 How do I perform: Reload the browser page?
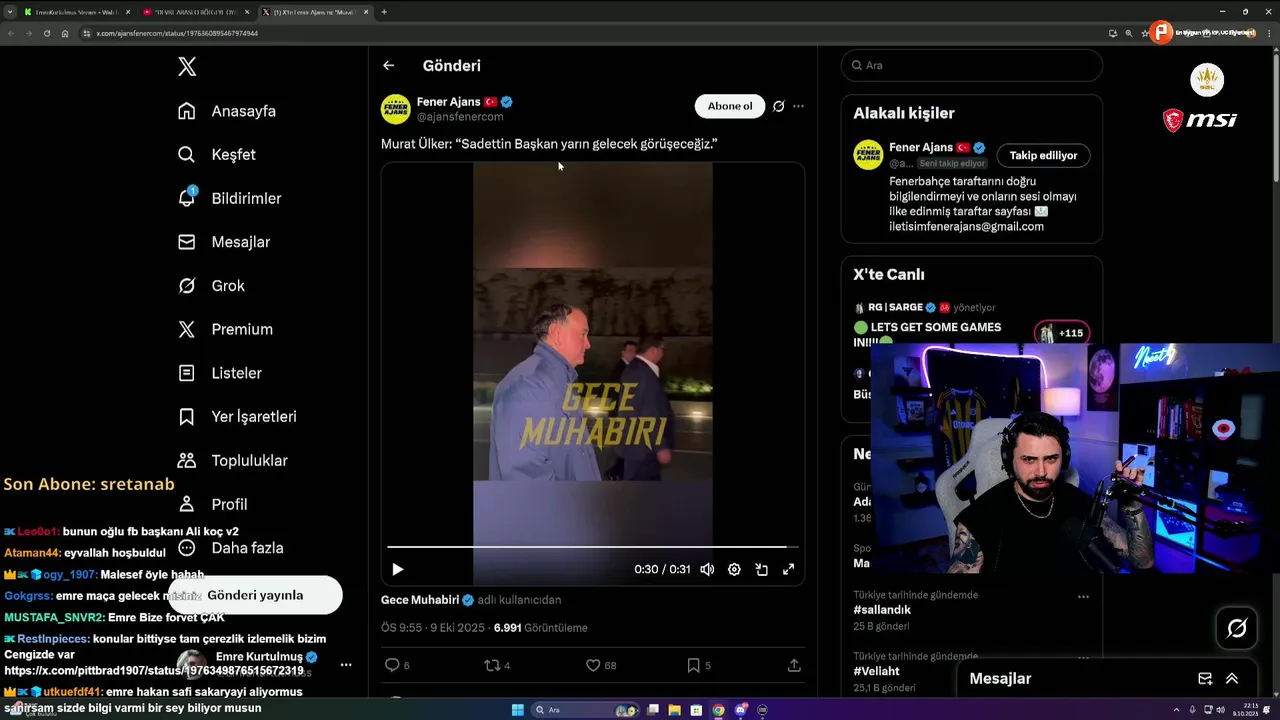(x=46, y=33)
